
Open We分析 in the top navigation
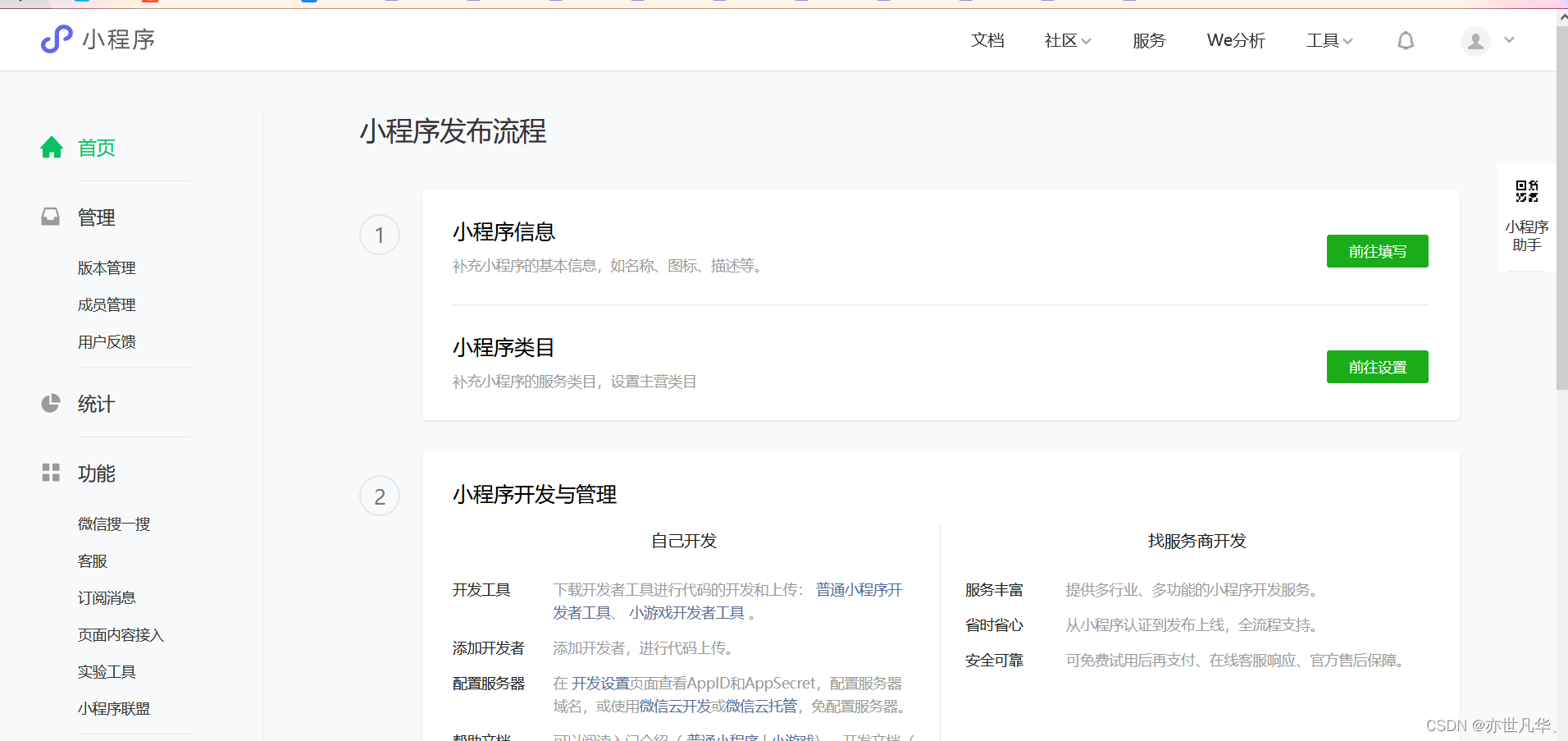point(1236,40)
